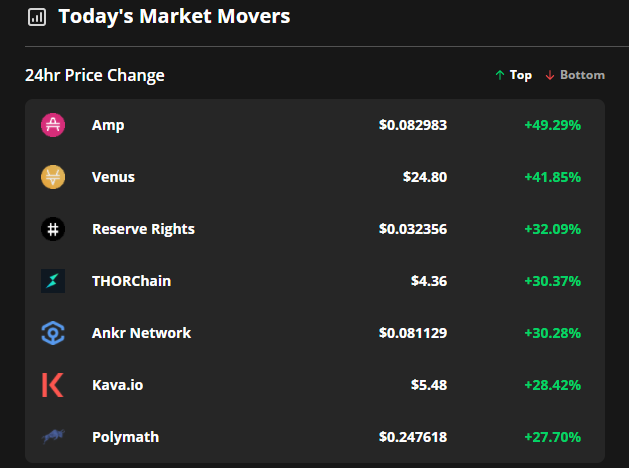Switch to the Top movers tab

[513, 75]
